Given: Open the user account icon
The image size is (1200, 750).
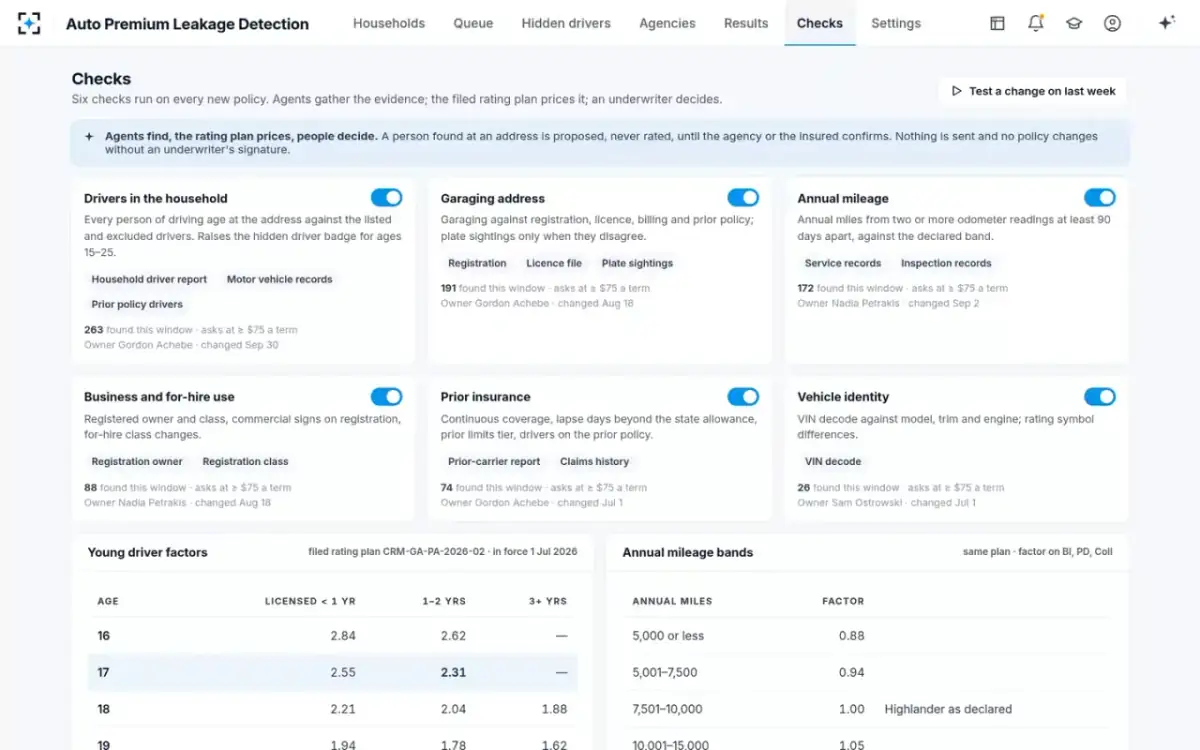Looking at the screenshot, I should [1112, 23].
